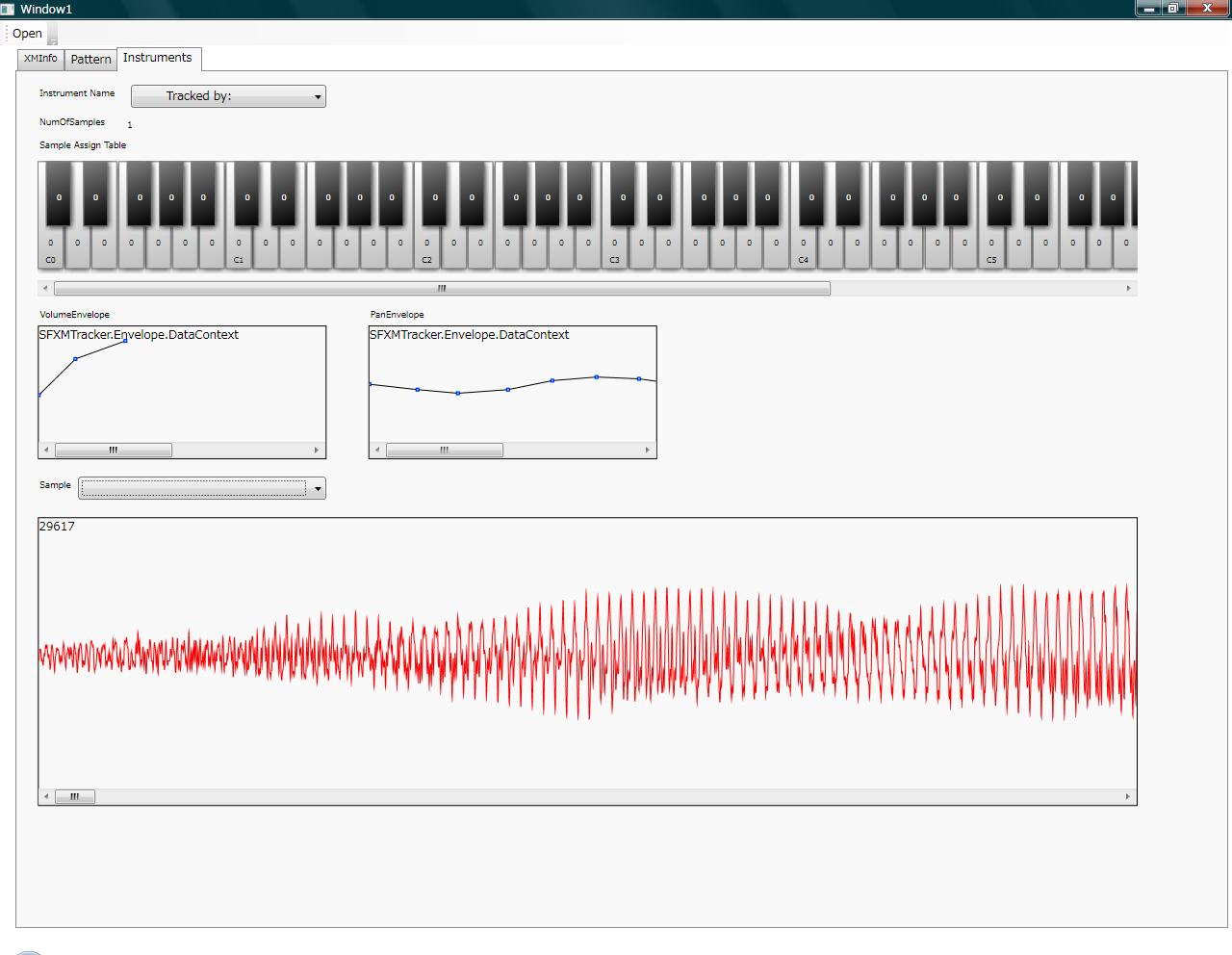This screenshot has width=1232, height=955.
Task: Click right arrow of waveform scrollbar
Action: point(1128,796)
